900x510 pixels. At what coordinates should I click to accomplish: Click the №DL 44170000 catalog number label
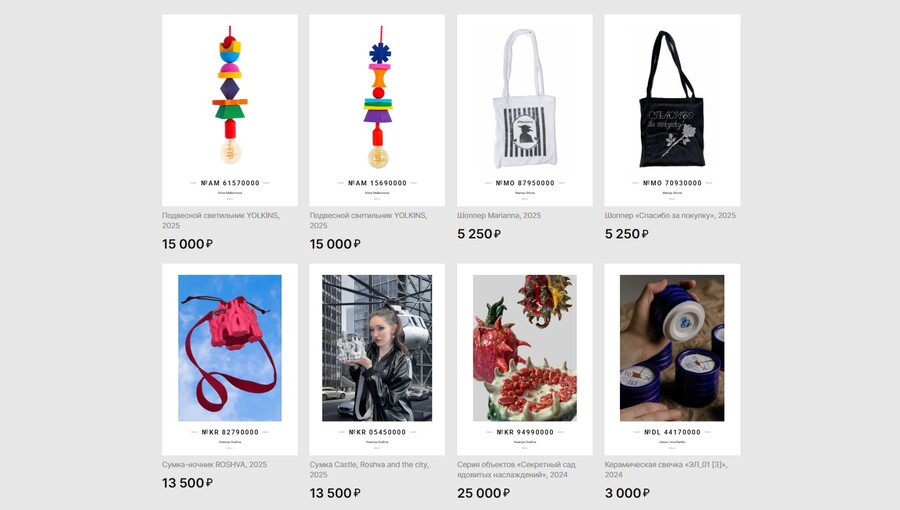point(672,432)
